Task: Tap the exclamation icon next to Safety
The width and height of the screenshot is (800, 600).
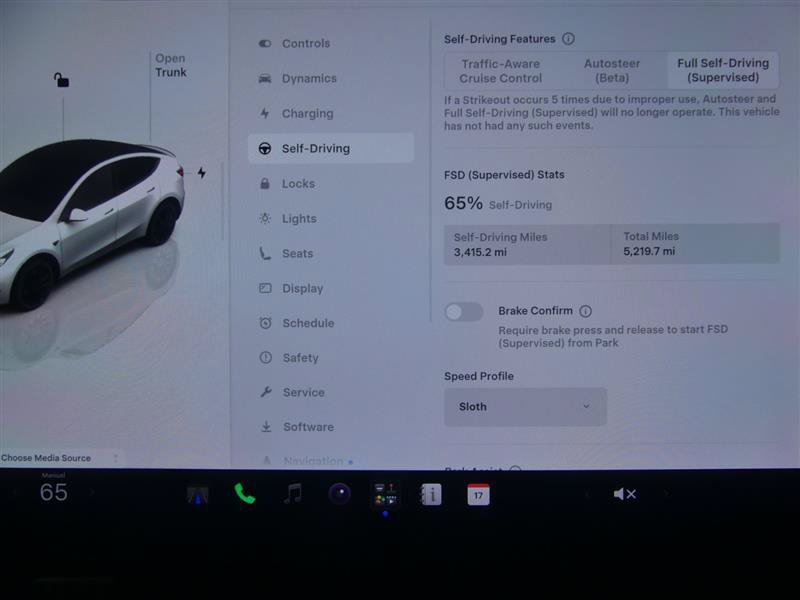Action: tap(266, 358)
